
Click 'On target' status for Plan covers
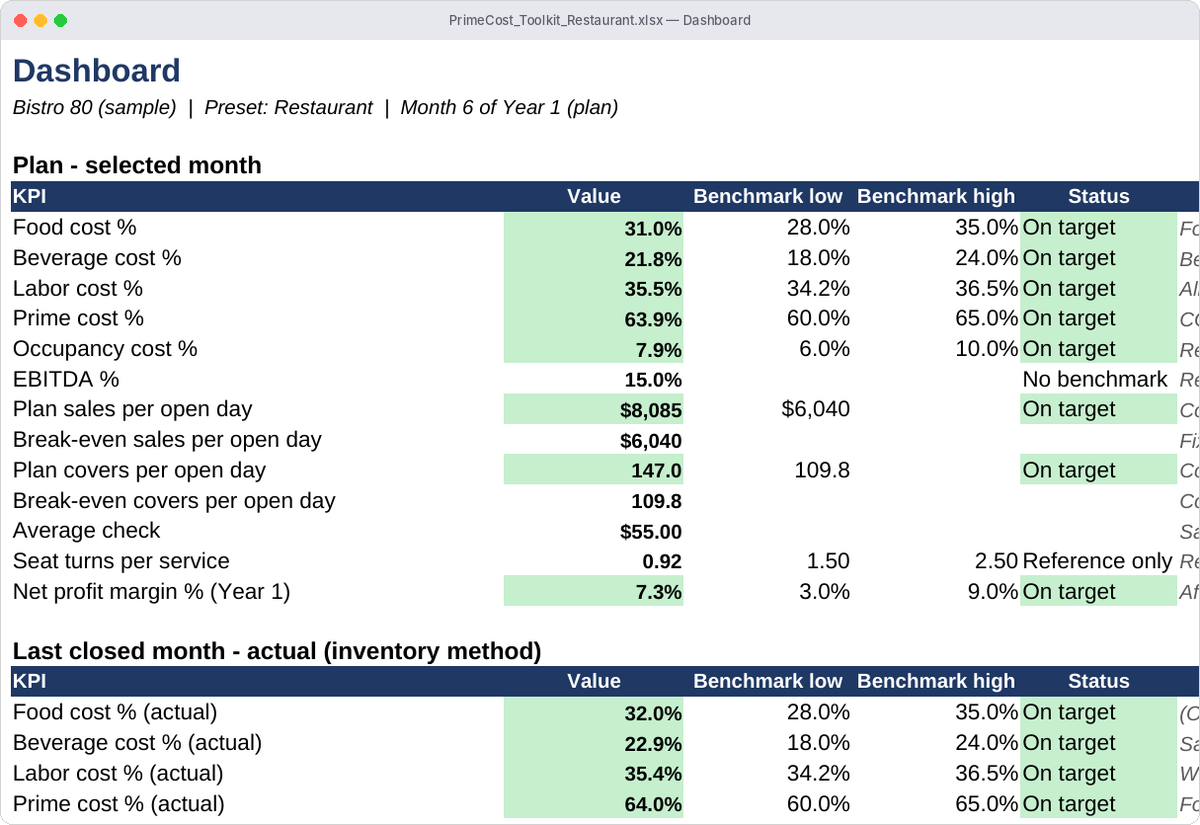point(1098,471)
